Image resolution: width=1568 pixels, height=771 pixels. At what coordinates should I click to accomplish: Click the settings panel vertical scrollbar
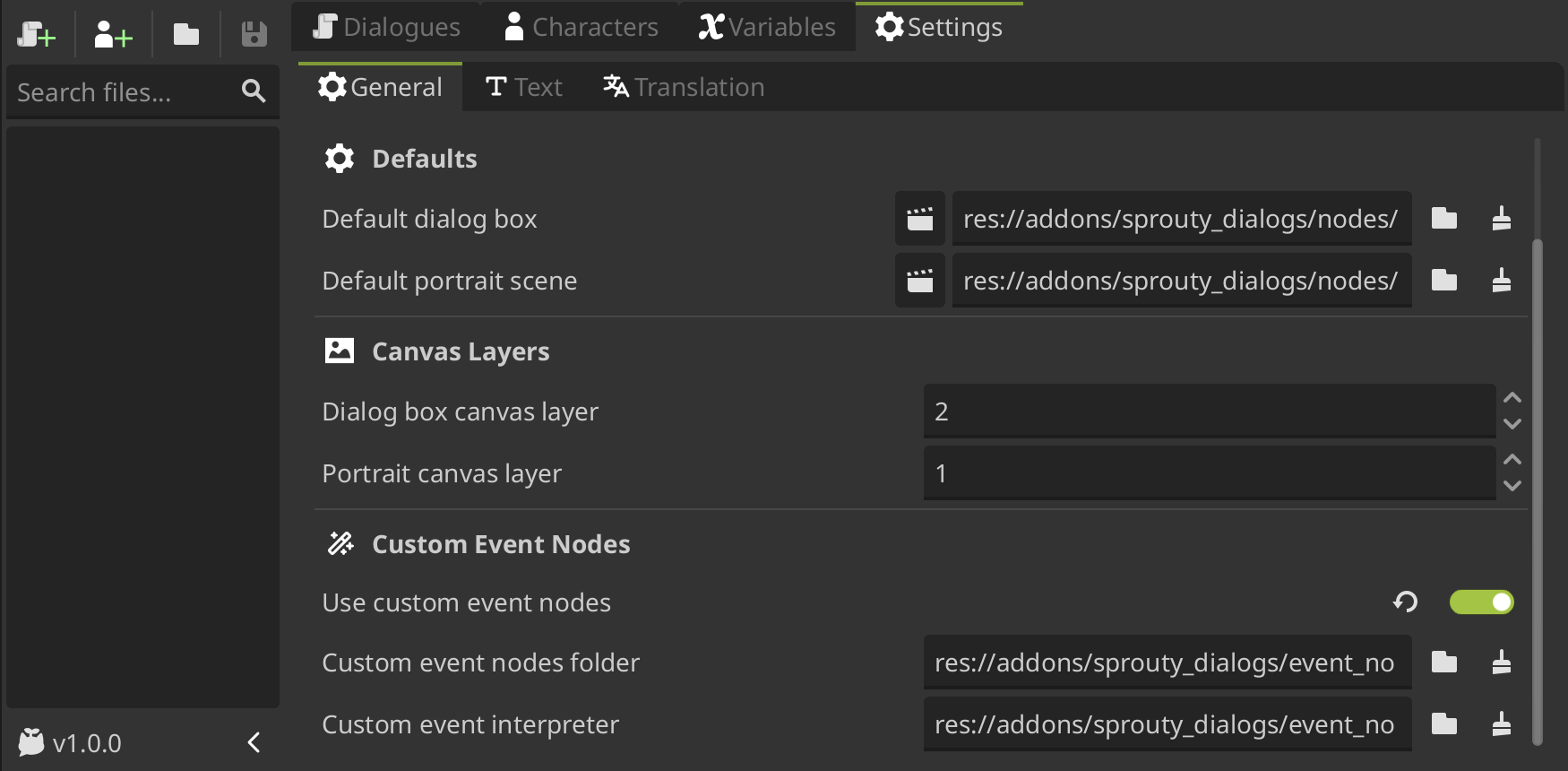coord(1537,491)
